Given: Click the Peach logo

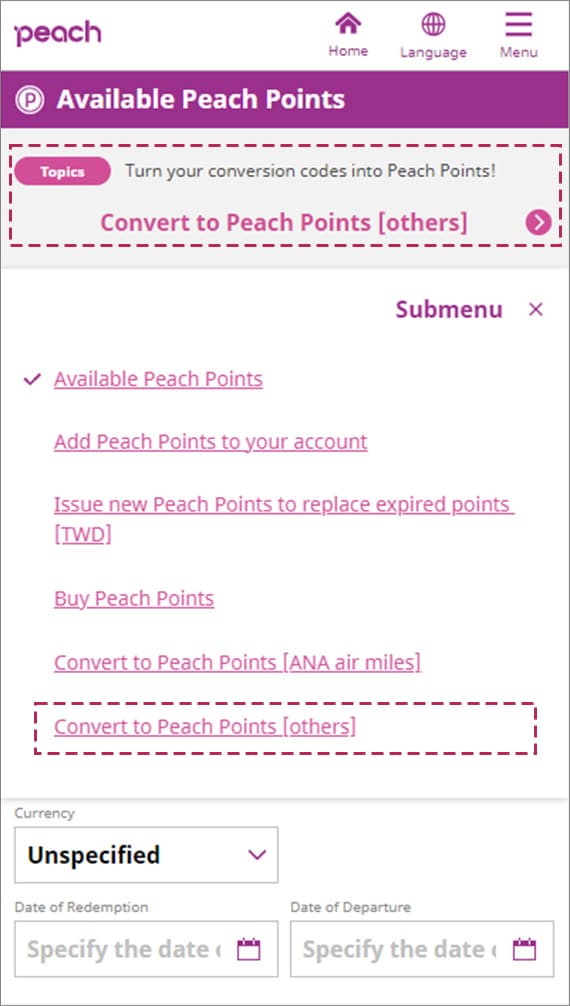Looking at the screenshot, I should (58, 33).
